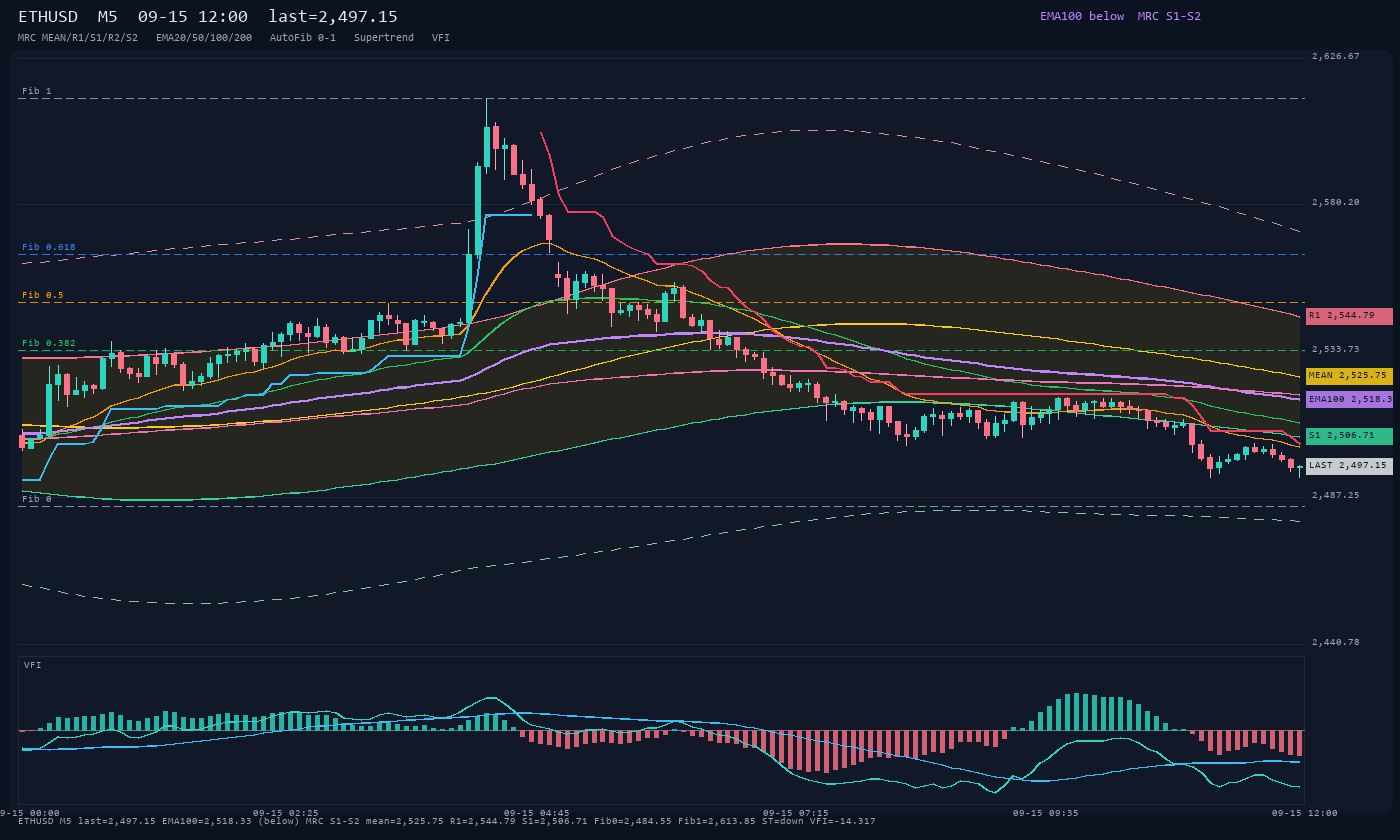Select the green 'S1 2,506.71' price tag
Image resolution: width=1400 pixels, height=840 pixels.
[1349, 436]
